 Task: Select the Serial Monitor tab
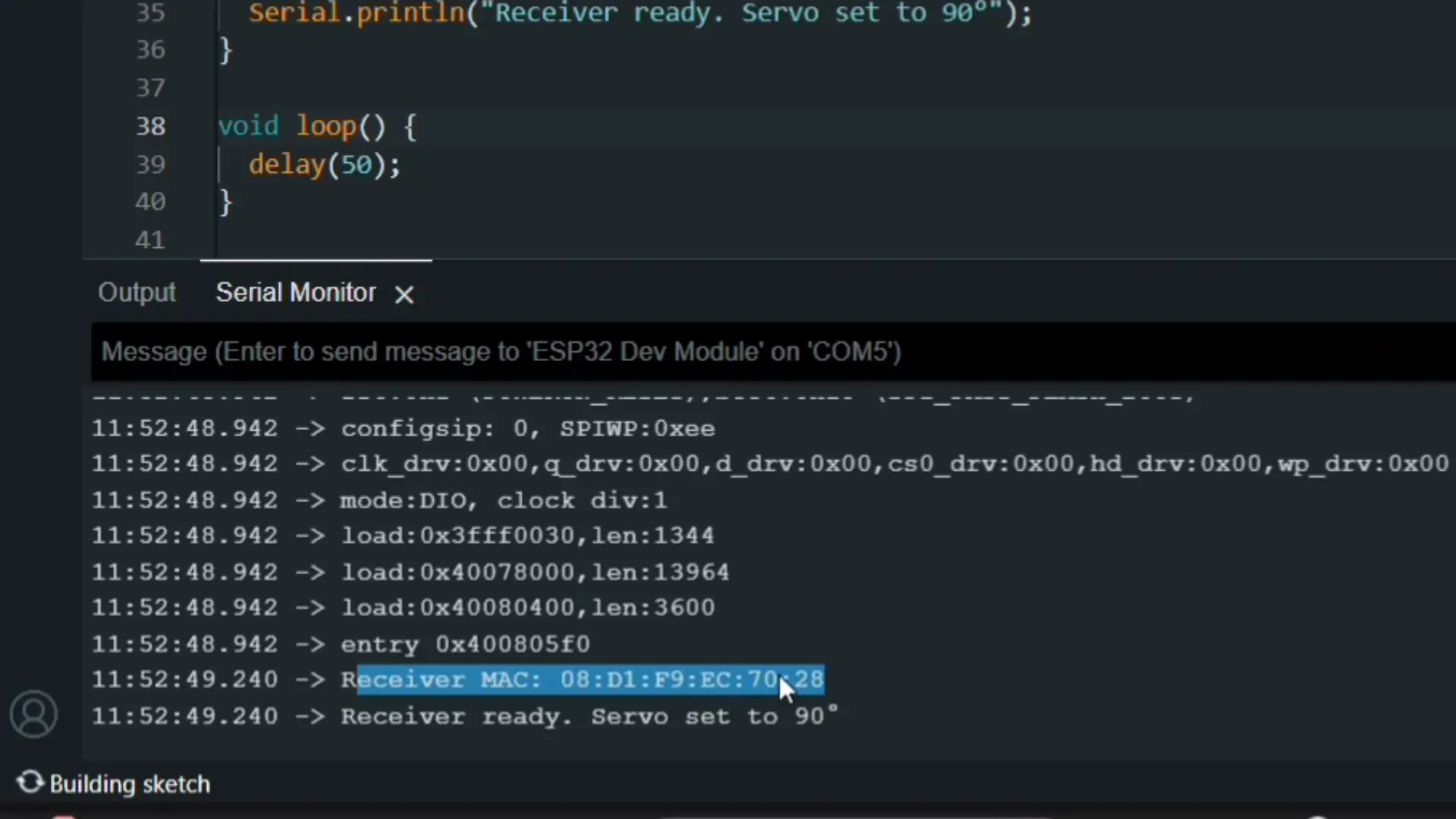295,293
